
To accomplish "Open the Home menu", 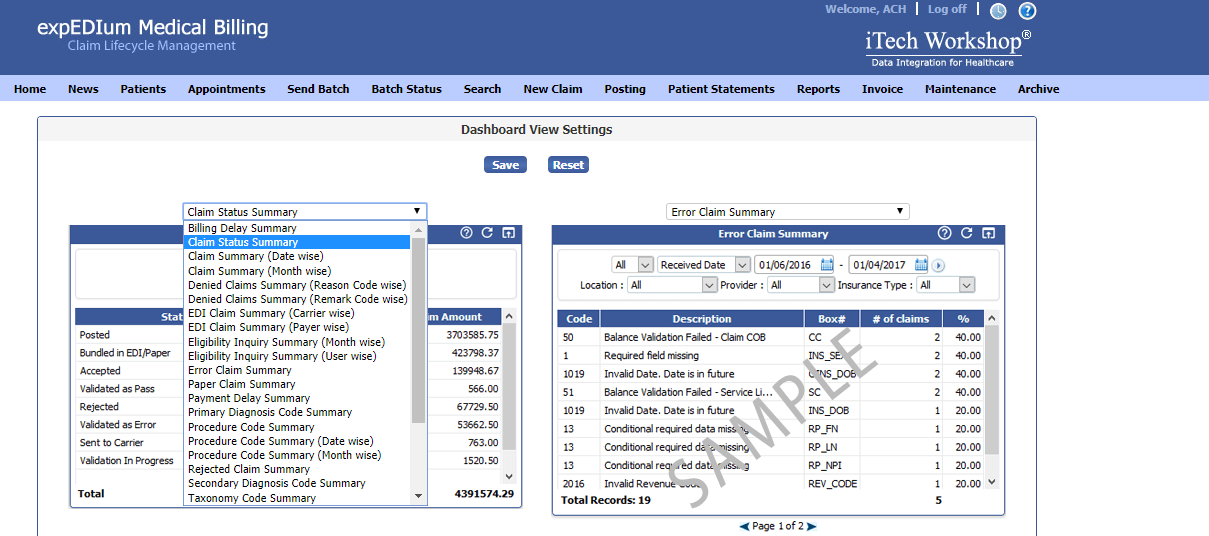I will [30, 89].
